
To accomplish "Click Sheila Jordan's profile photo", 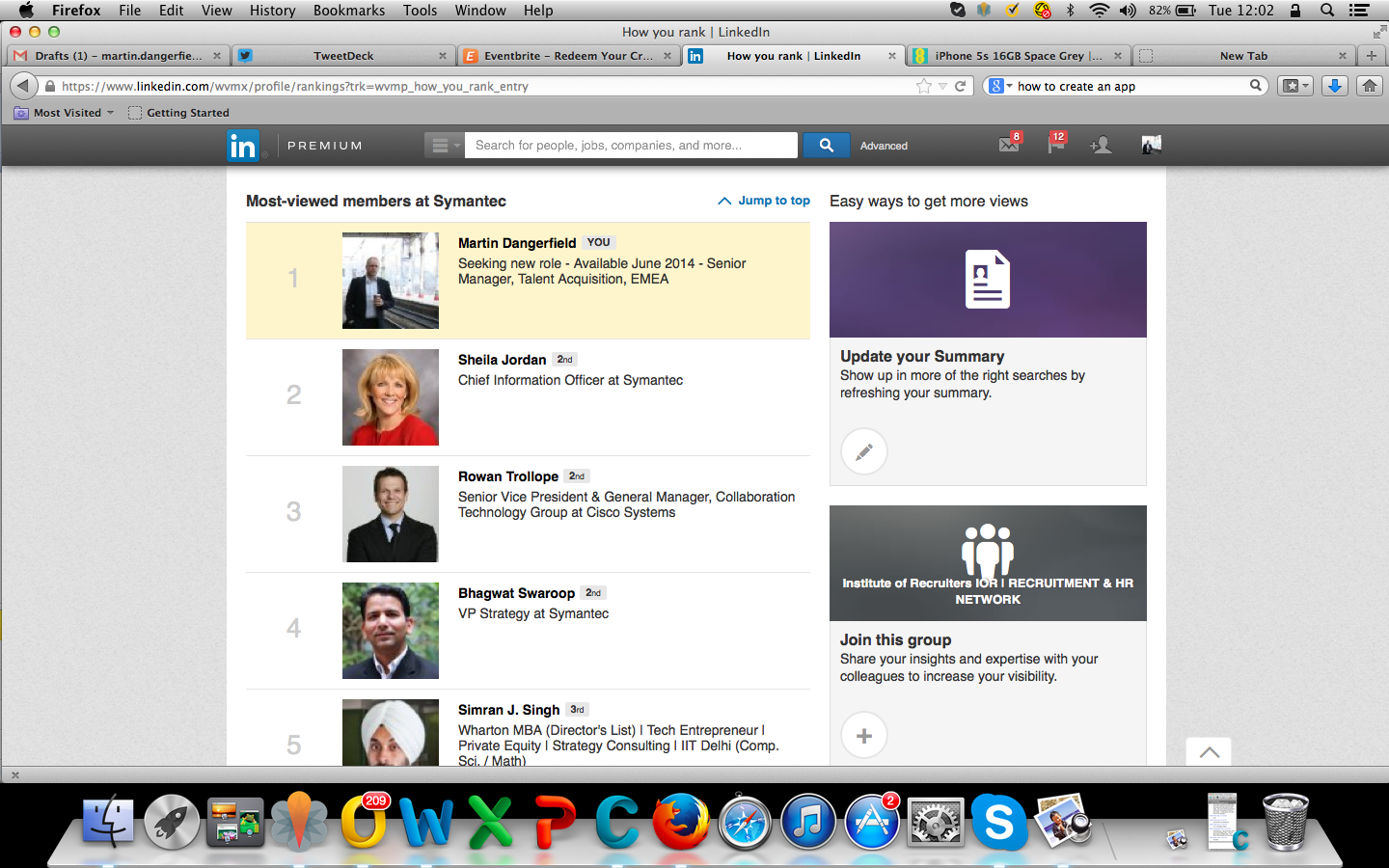I will [x=391, y=397].
